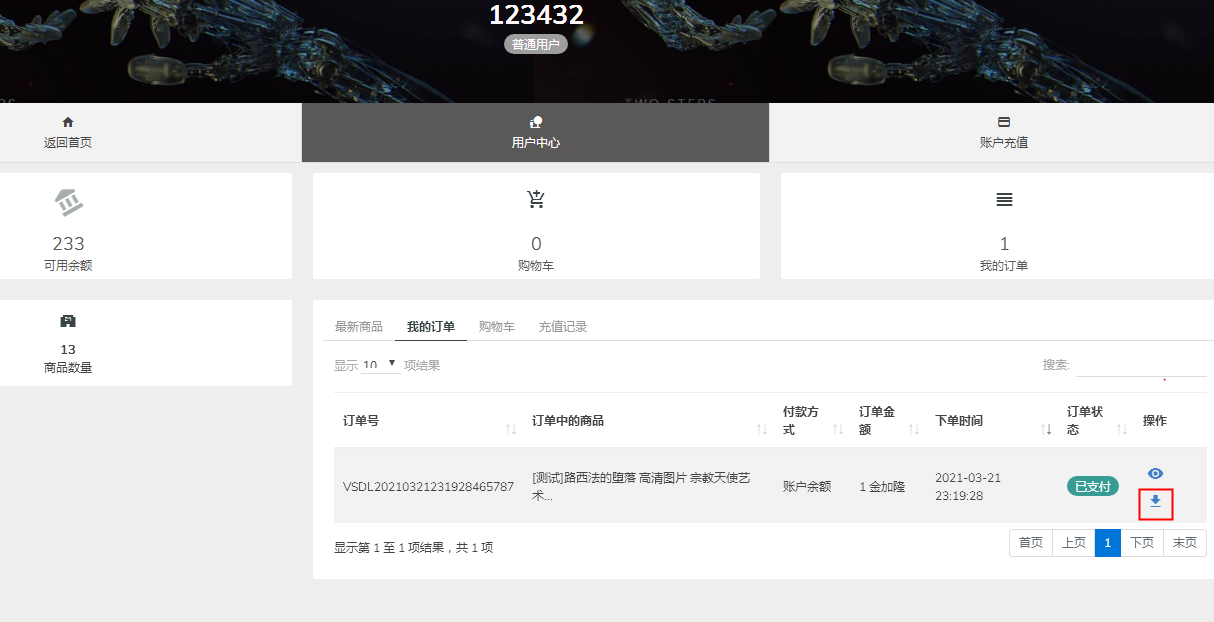The width and height of the screenshot is (1214, 622).
Task: Click the my orders list icon
Action: tap(1004, 200)
